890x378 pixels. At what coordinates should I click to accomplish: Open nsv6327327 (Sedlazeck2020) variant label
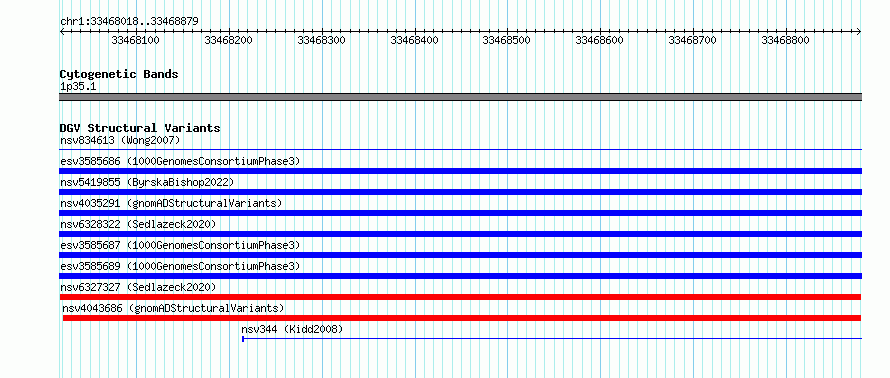(x=138, y=287)
